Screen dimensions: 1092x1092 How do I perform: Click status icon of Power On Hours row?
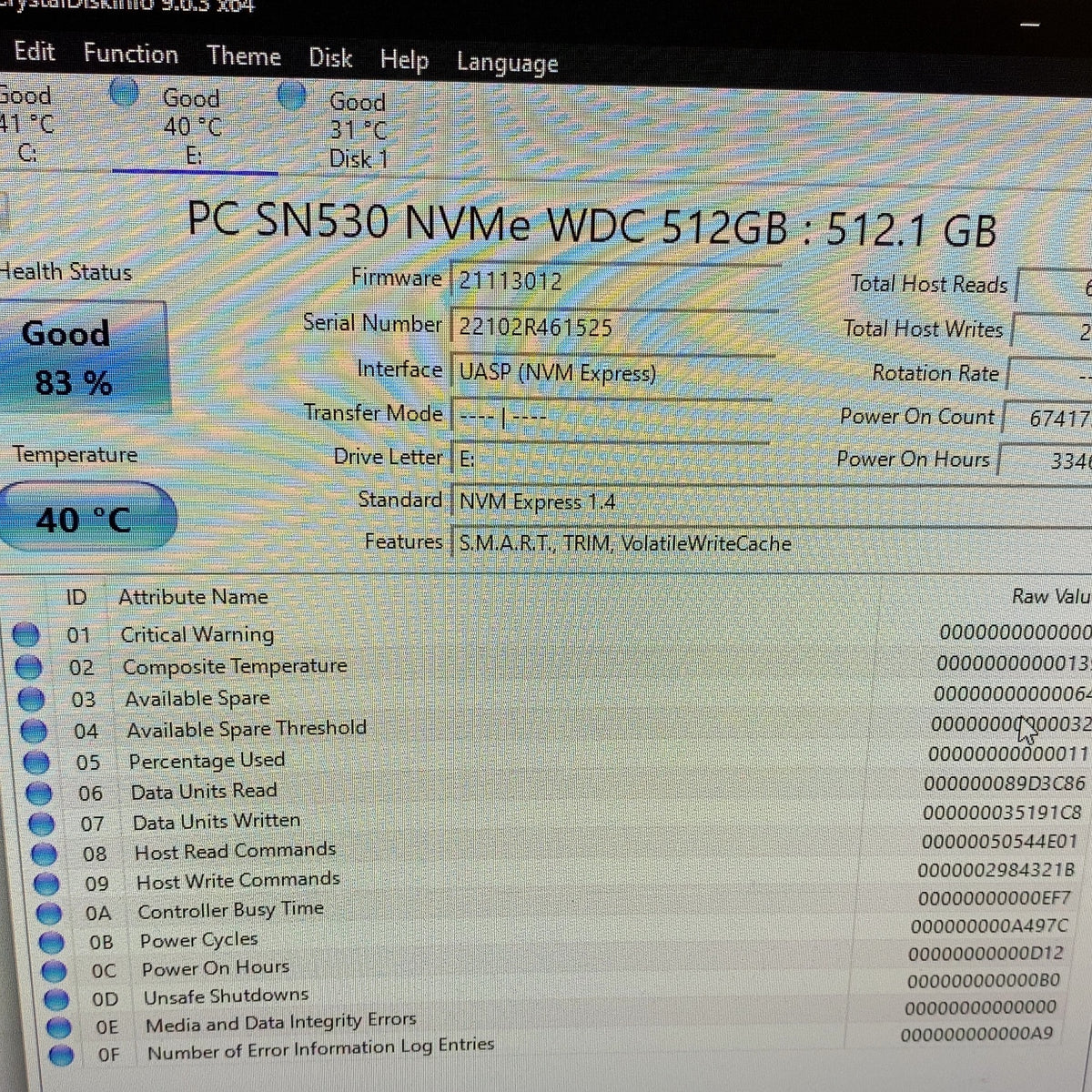point(55,971)
